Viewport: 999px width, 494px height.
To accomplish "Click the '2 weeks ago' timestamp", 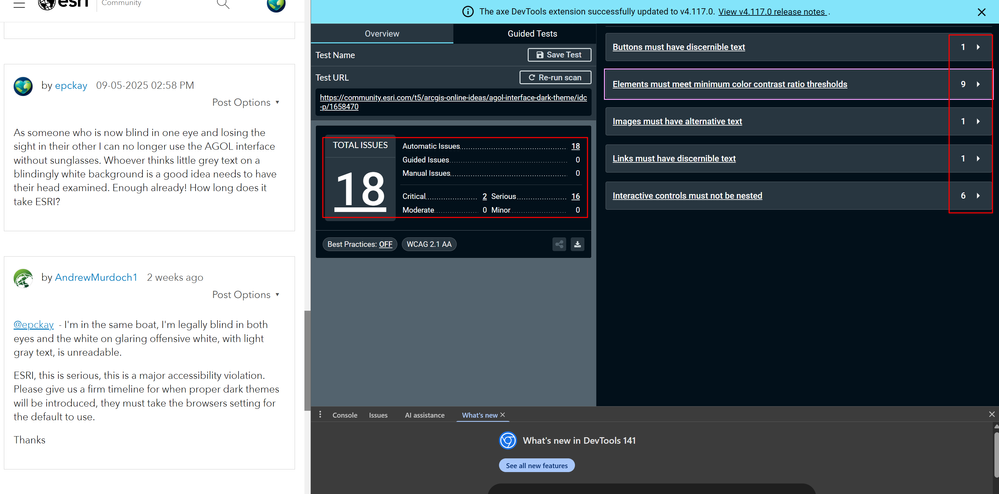I will coord(175,277).
